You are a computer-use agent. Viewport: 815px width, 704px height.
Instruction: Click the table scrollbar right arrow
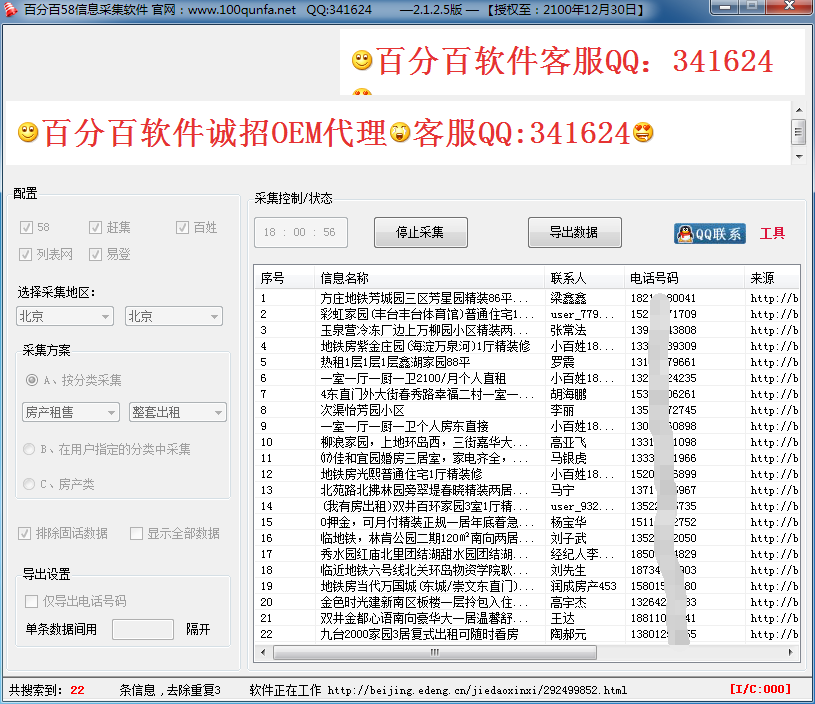791,652
